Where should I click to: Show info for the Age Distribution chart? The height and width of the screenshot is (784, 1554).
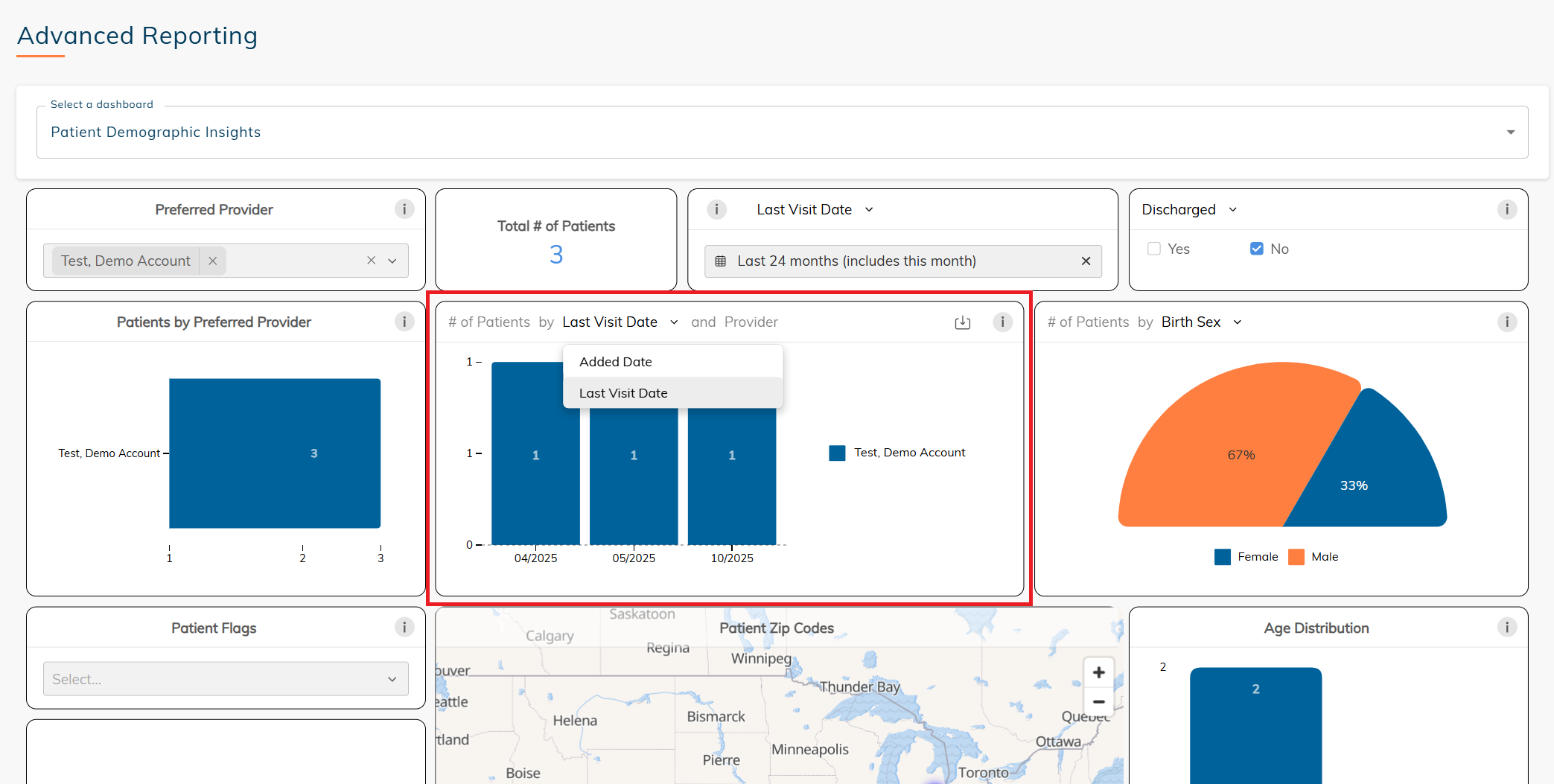[1506, 628]
